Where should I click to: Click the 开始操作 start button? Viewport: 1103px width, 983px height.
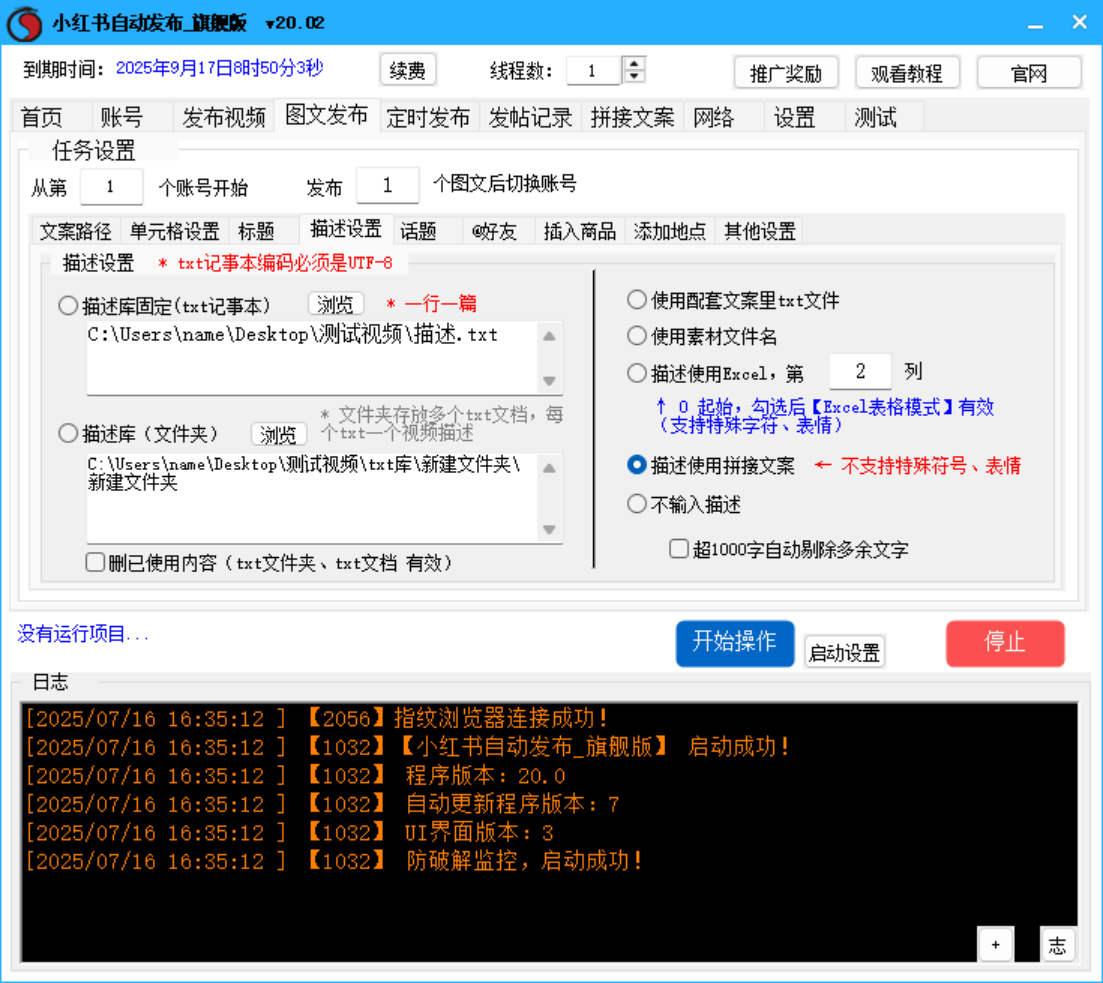735,643
